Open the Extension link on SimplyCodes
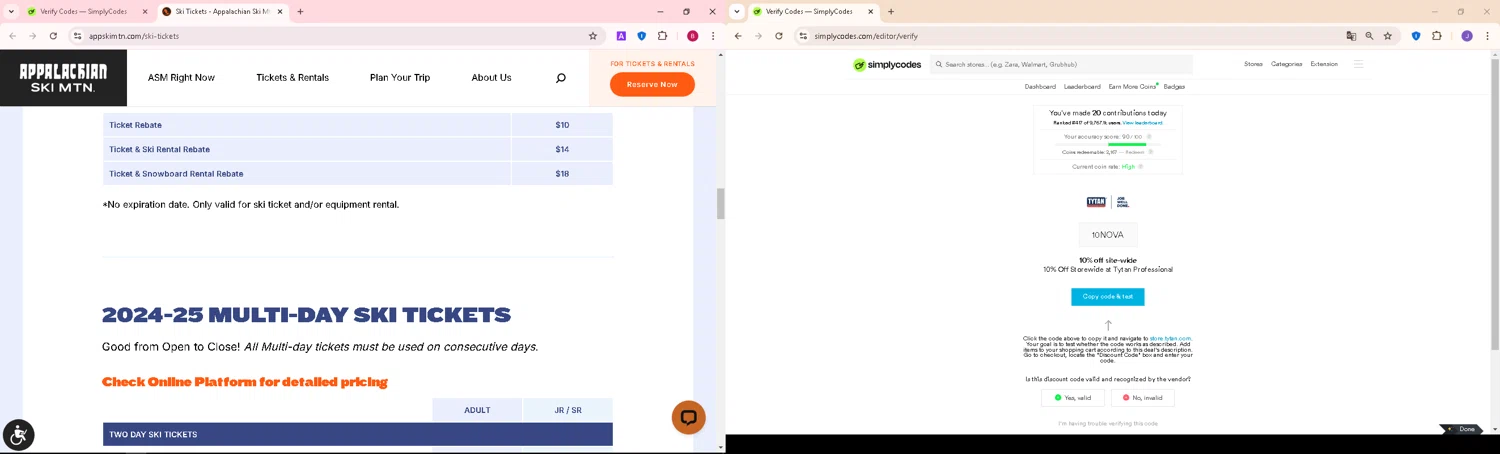The image size is (1500, 454). click(1324, 64)
